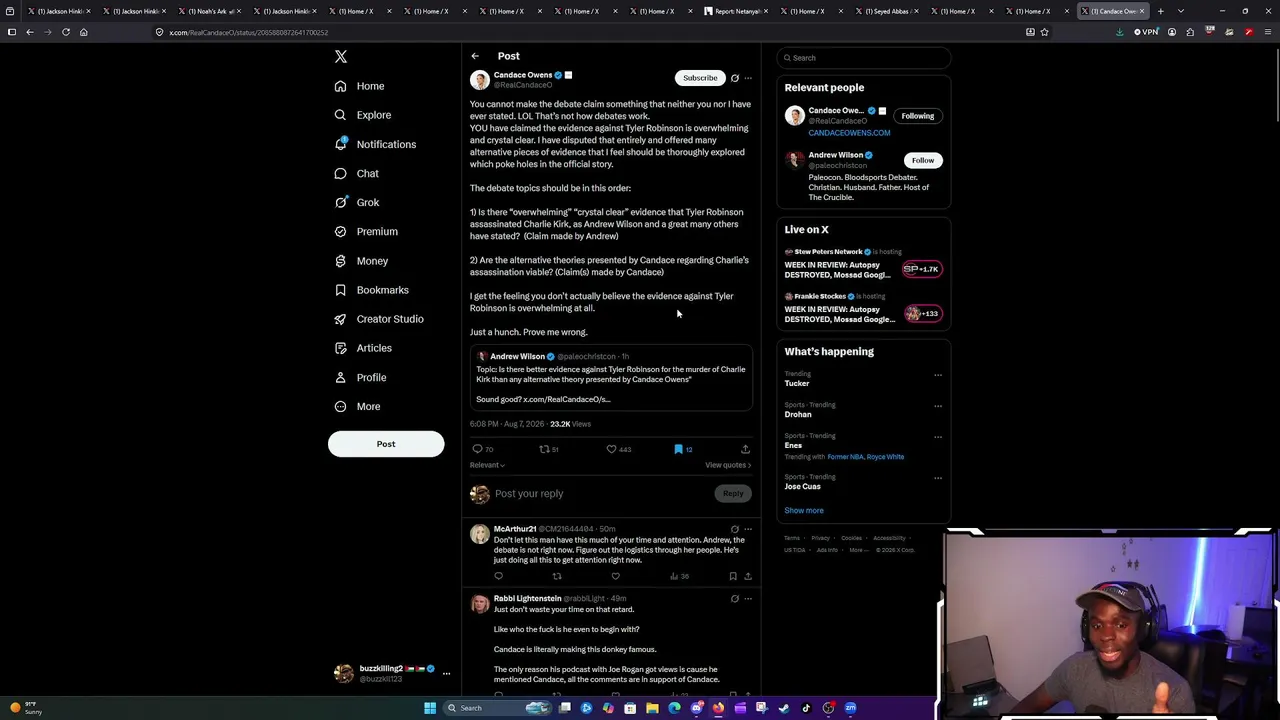The width and height of the screenshot is (1280, 720).
Task: Click the X logo in the sidebar
Action: pyautogui.click(x=341, y=57)
